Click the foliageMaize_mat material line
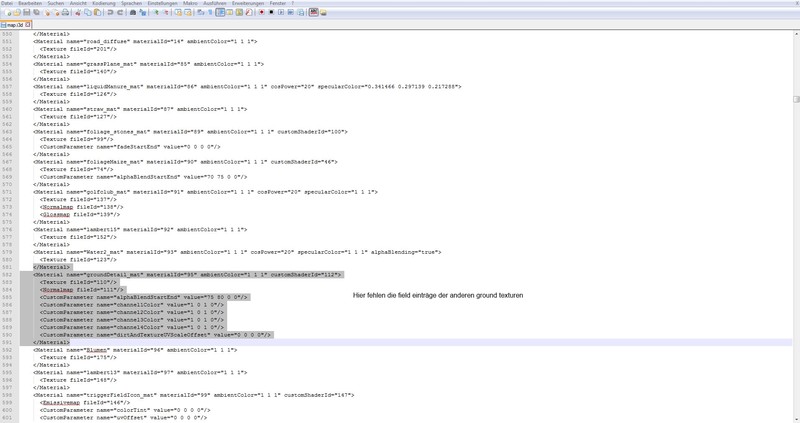800x423 pixels. [186, 162]
